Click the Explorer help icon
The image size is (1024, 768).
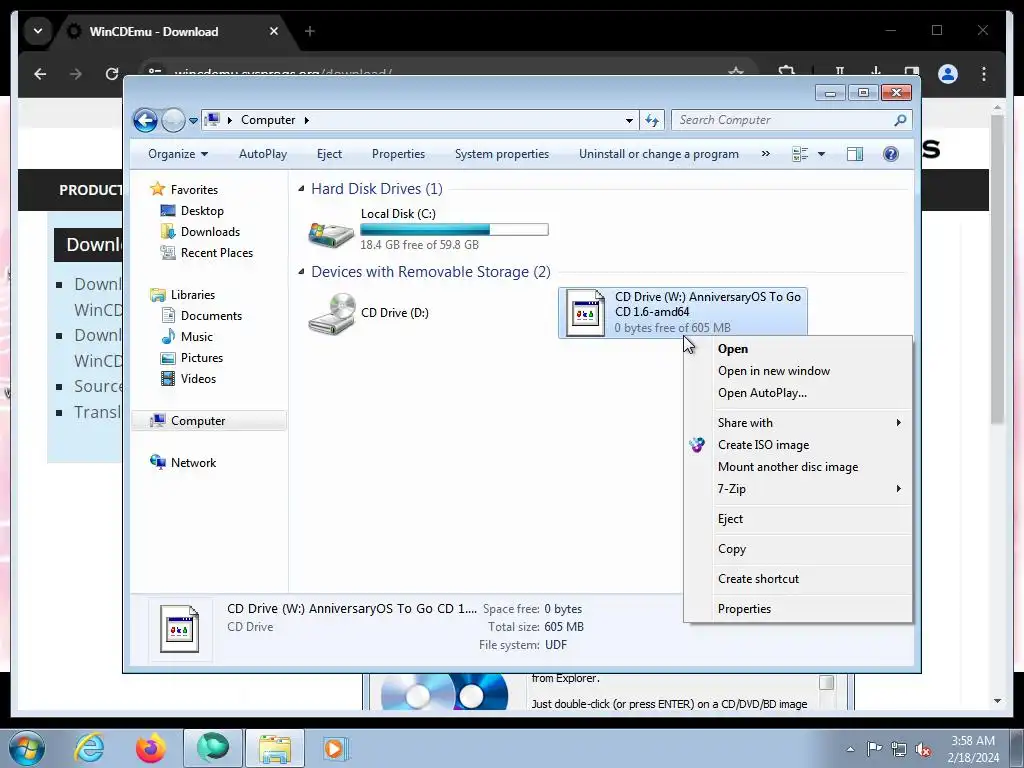891,154
